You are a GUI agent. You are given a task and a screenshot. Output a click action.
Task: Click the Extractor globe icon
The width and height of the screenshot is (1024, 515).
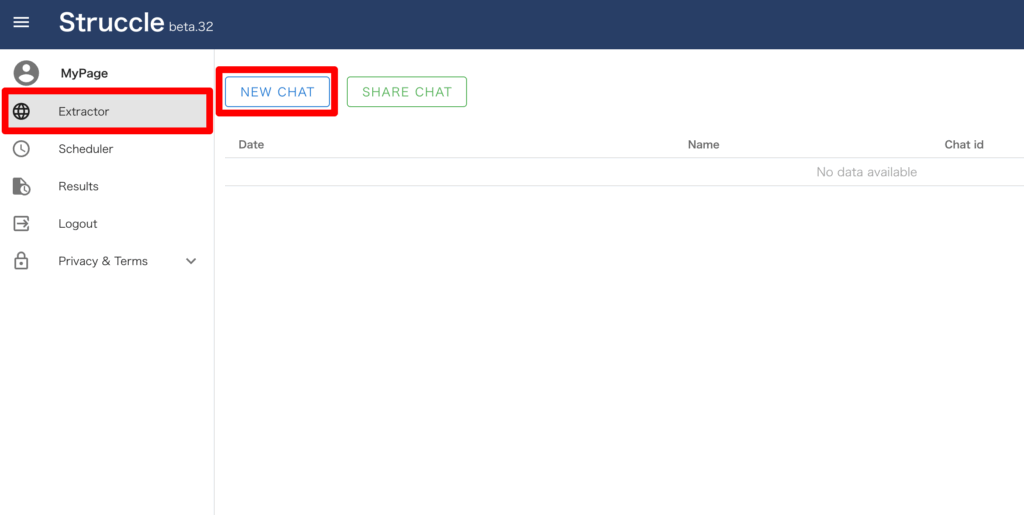[21, 111]
